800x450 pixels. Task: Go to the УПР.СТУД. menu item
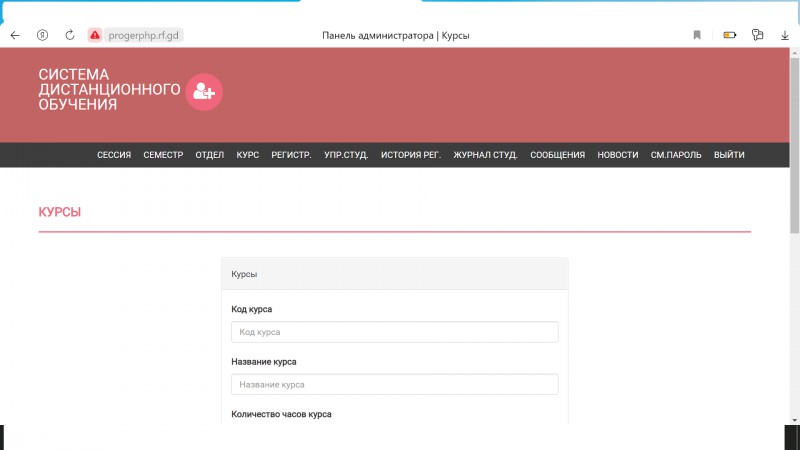tap(346, 155)
